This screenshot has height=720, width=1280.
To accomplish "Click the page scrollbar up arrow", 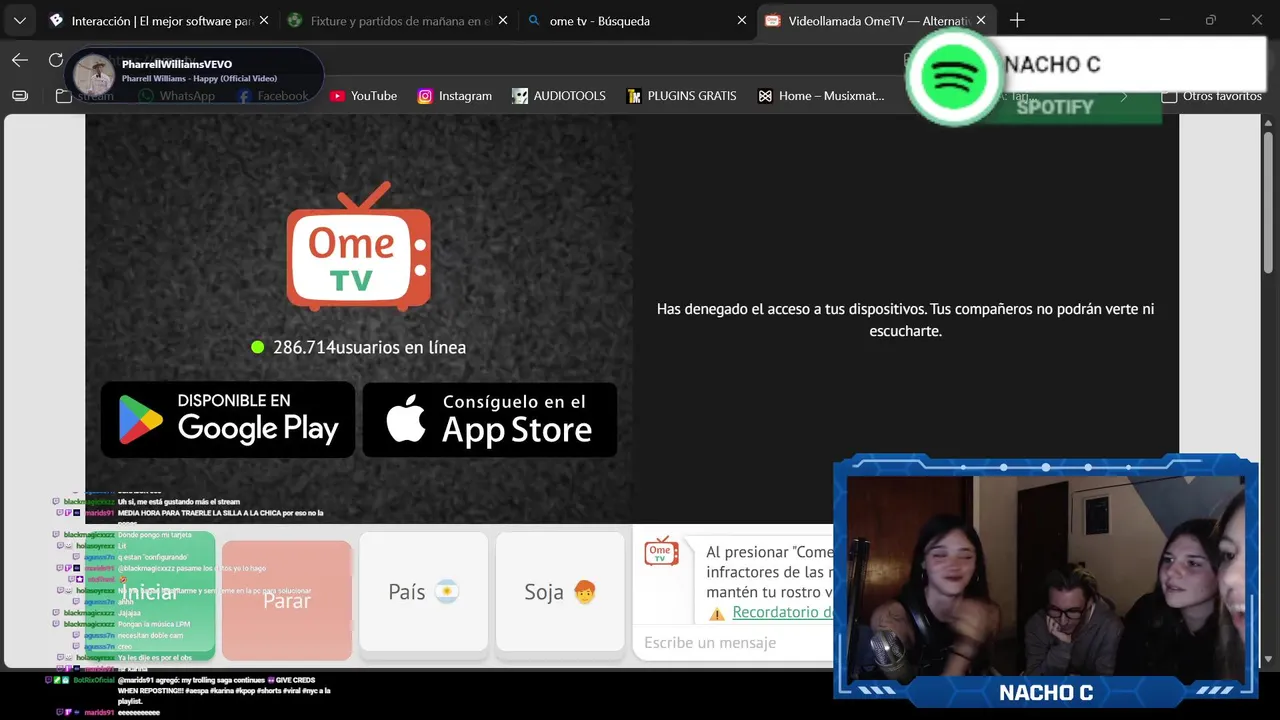I will pos(1269,122).
